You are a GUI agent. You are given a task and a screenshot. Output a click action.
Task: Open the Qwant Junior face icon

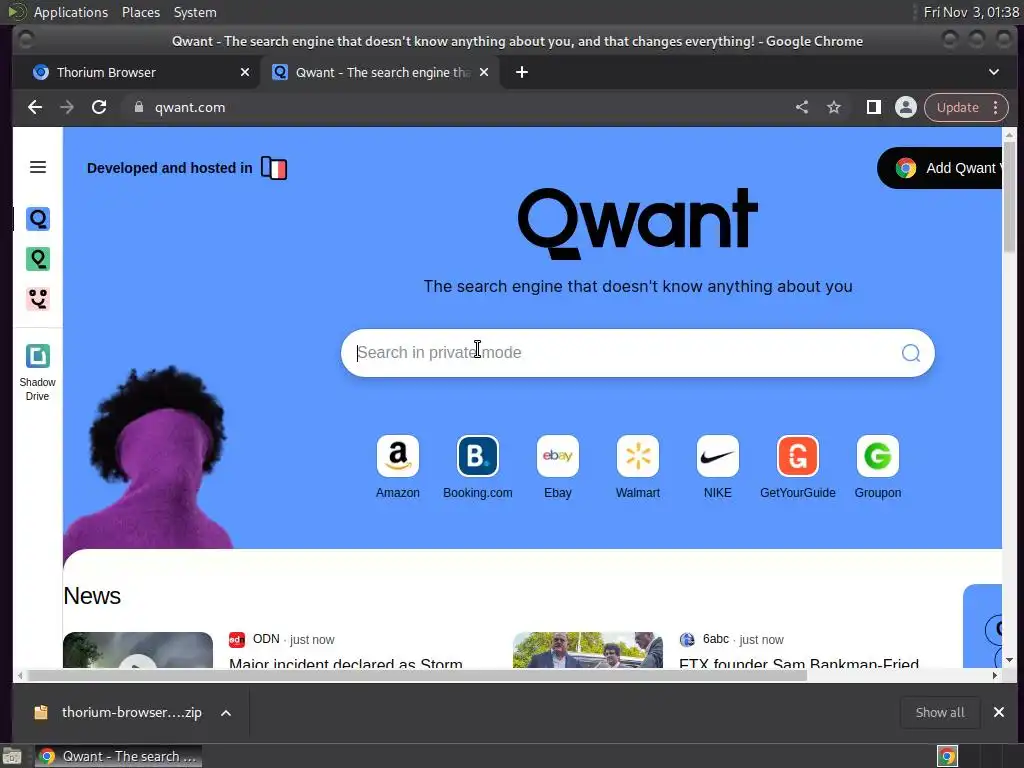[x=38, y=299]
